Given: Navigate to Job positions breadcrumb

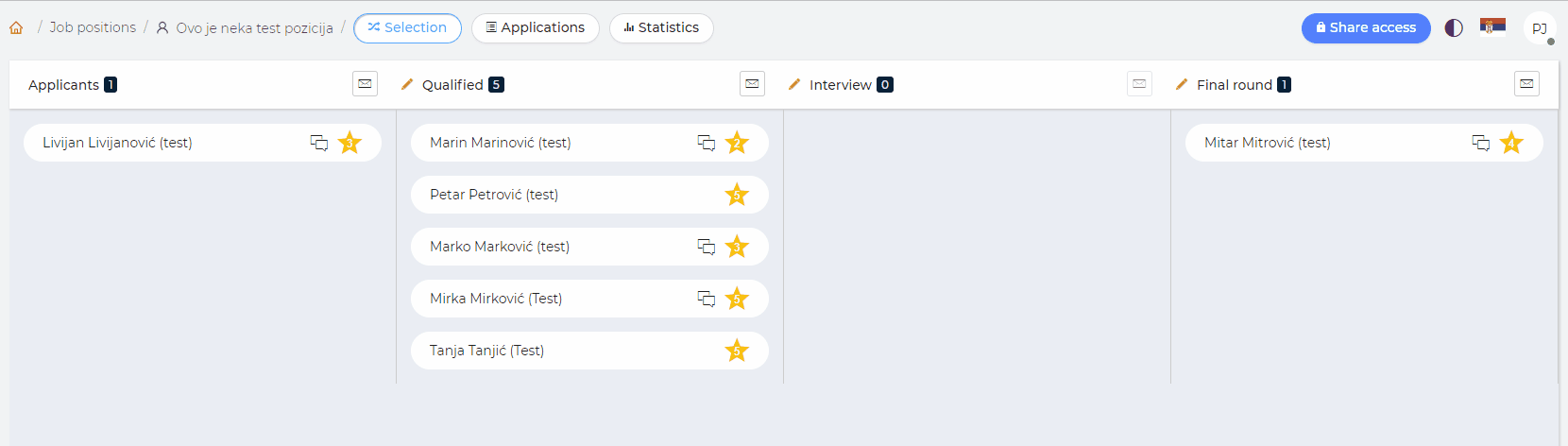Looking at the screenshot, I should [93, 27].
